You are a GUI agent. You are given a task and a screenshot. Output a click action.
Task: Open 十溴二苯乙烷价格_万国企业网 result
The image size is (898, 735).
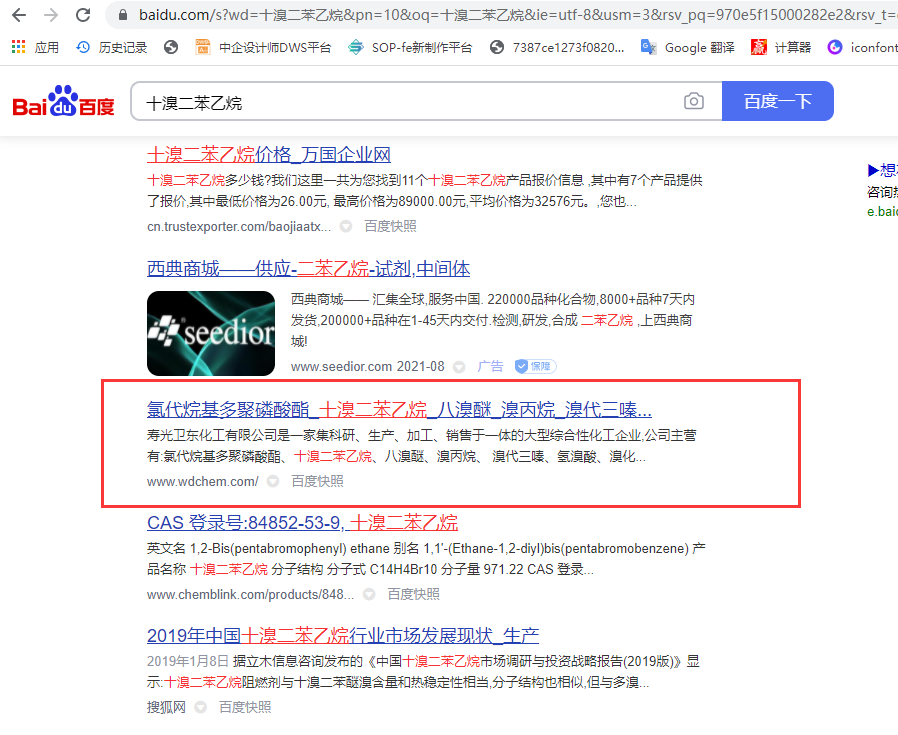[x=269, y=155]
